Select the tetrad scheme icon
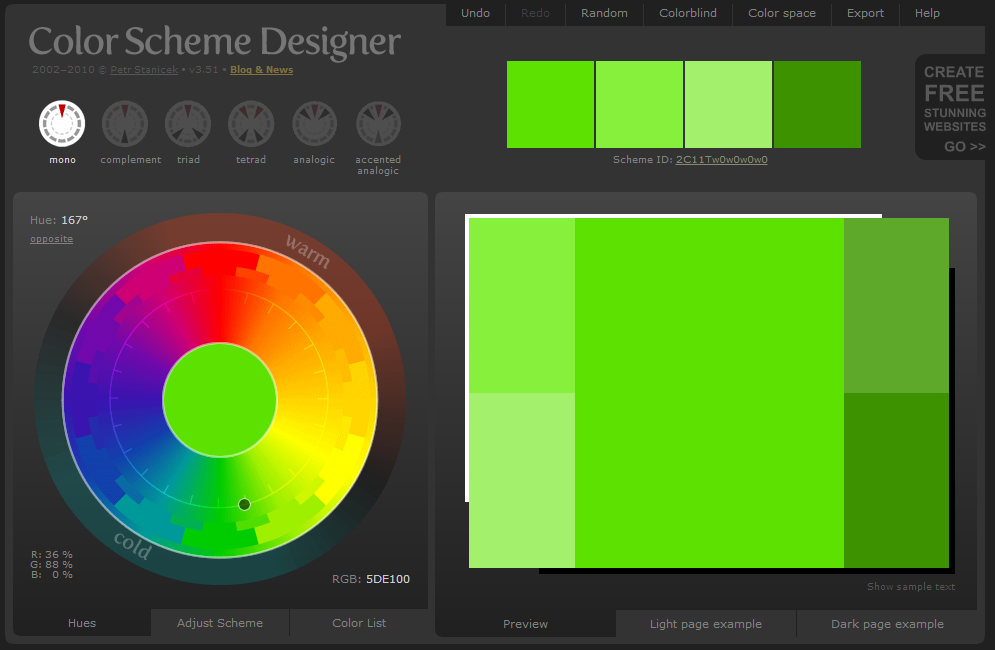 coord(251,122)
